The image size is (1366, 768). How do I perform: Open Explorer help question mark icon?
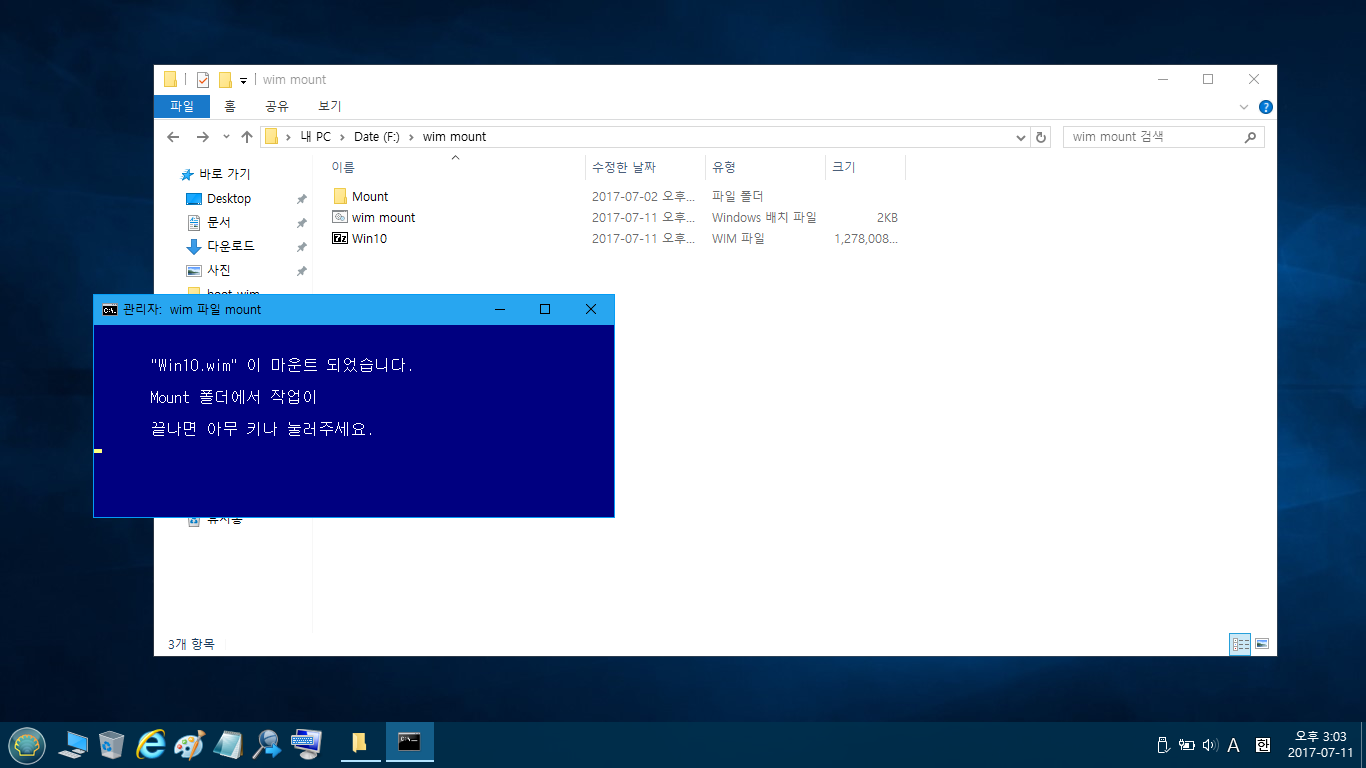pyautogui.click(x=1265, y=107)
